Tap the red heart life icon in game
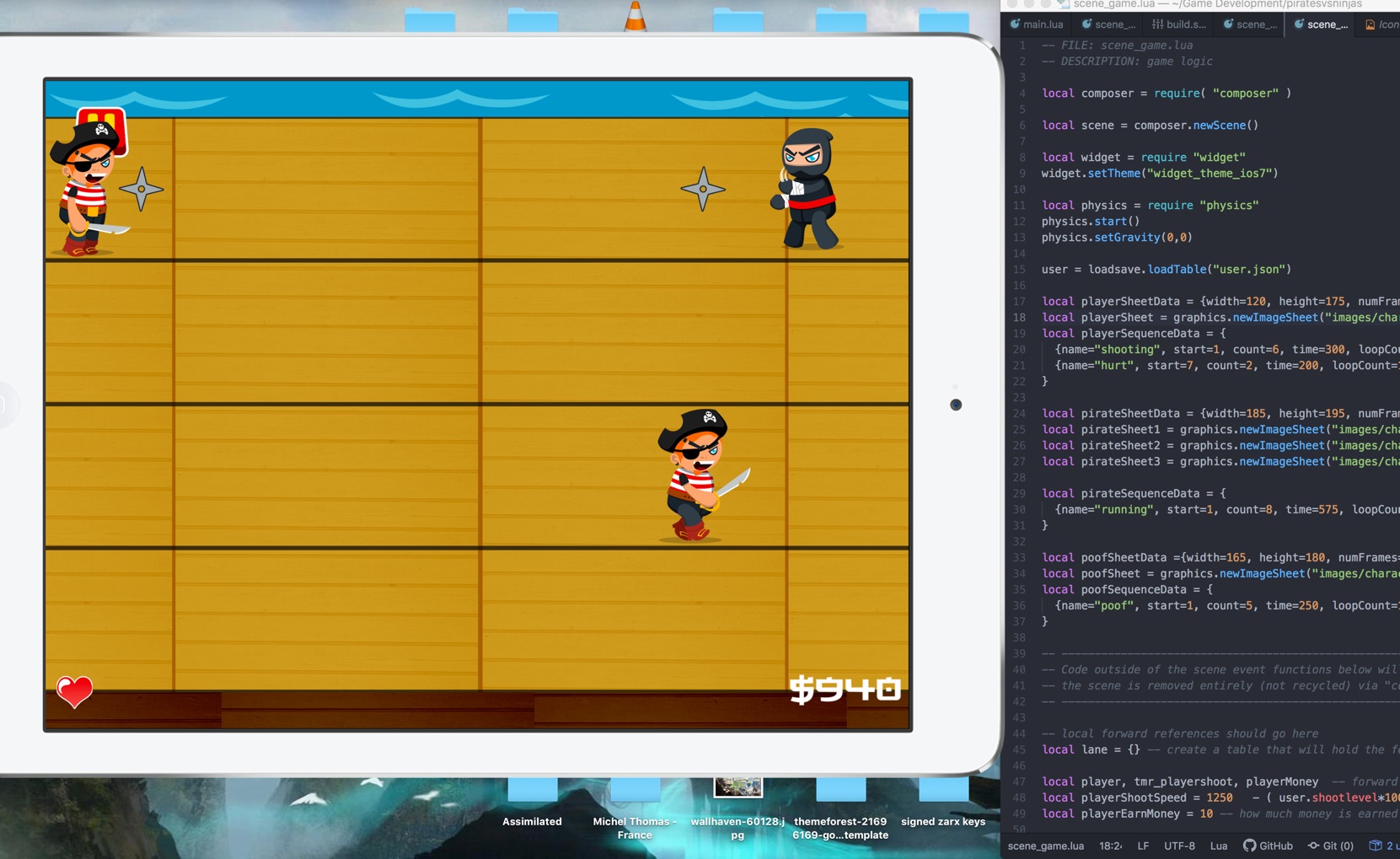The height and width of the screenshot is (859, 1400). pyautogui.click(x=74, y=691)
